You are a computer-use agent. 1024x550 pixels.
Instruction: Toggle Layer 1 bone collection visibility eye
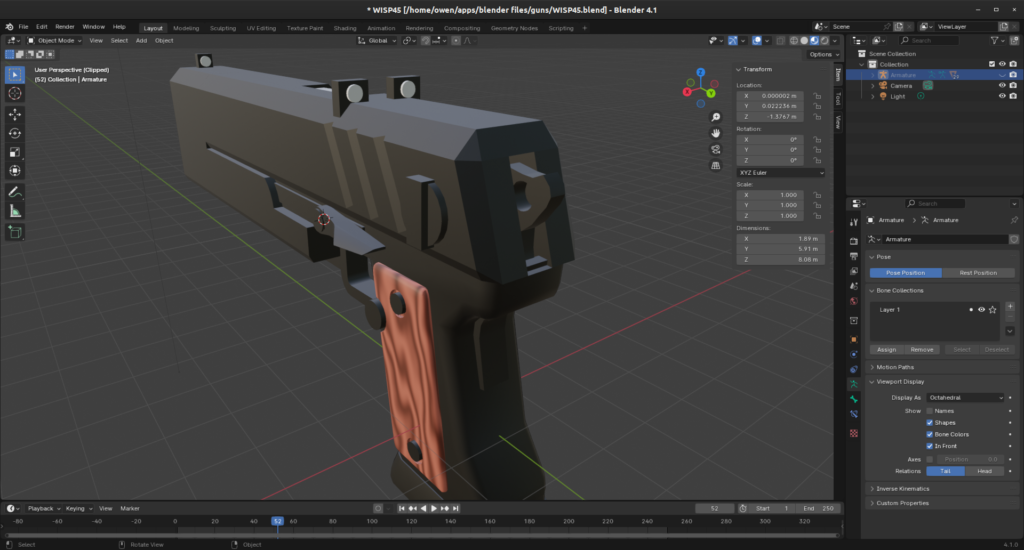coord(981,310)
